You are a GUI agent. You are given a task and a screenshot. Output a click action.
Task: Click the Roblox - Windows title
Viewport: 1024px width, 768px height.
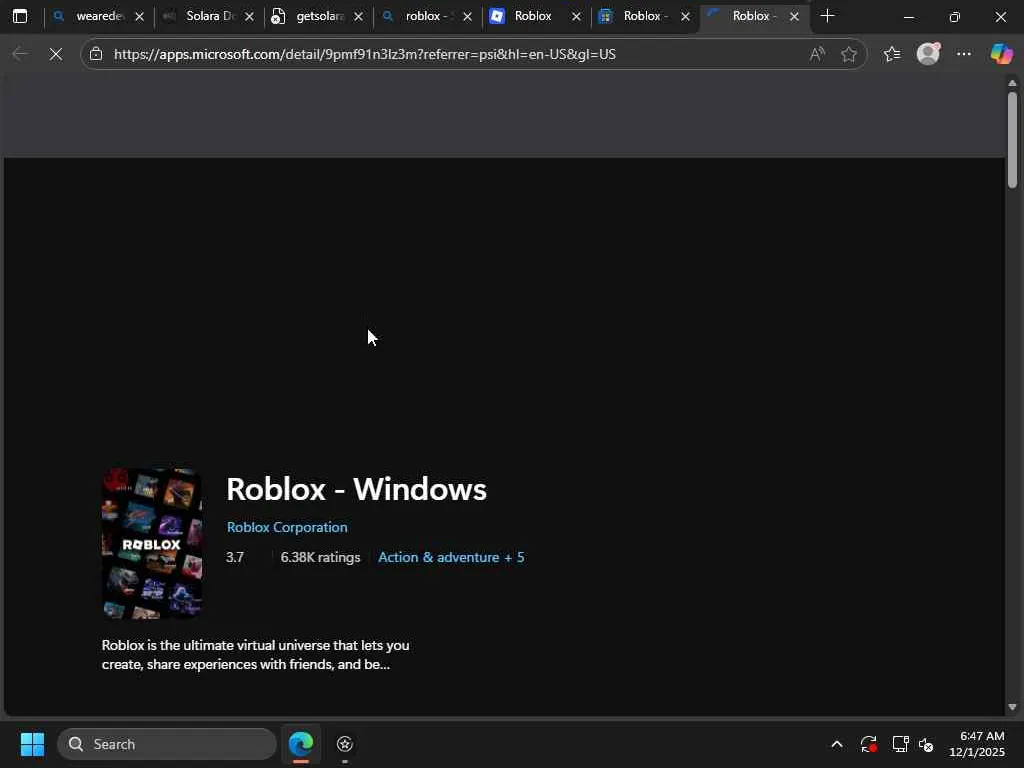(357, 488)
